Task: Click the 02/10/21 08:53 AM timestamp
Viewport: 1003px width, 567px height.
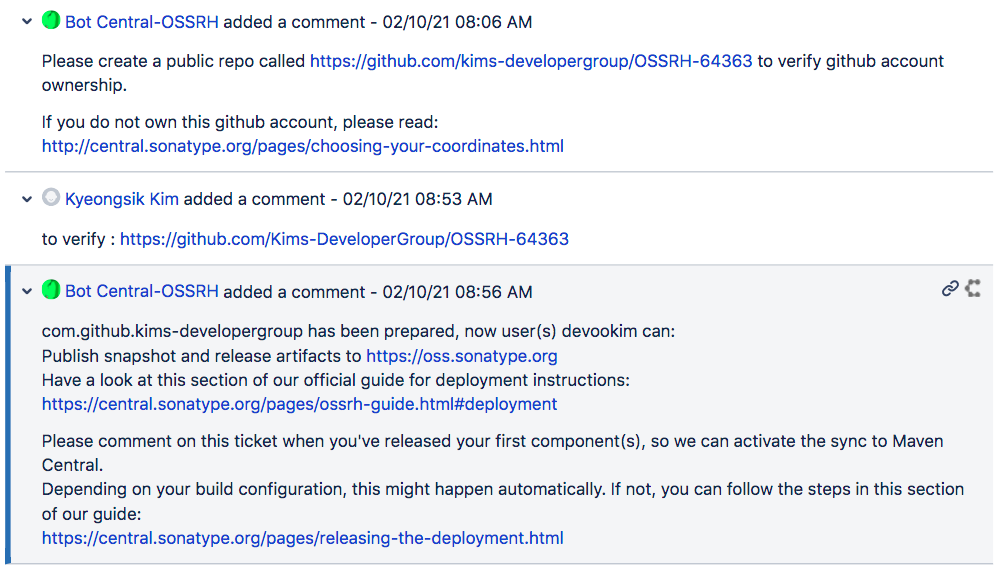Action: [x=418, y=200]
